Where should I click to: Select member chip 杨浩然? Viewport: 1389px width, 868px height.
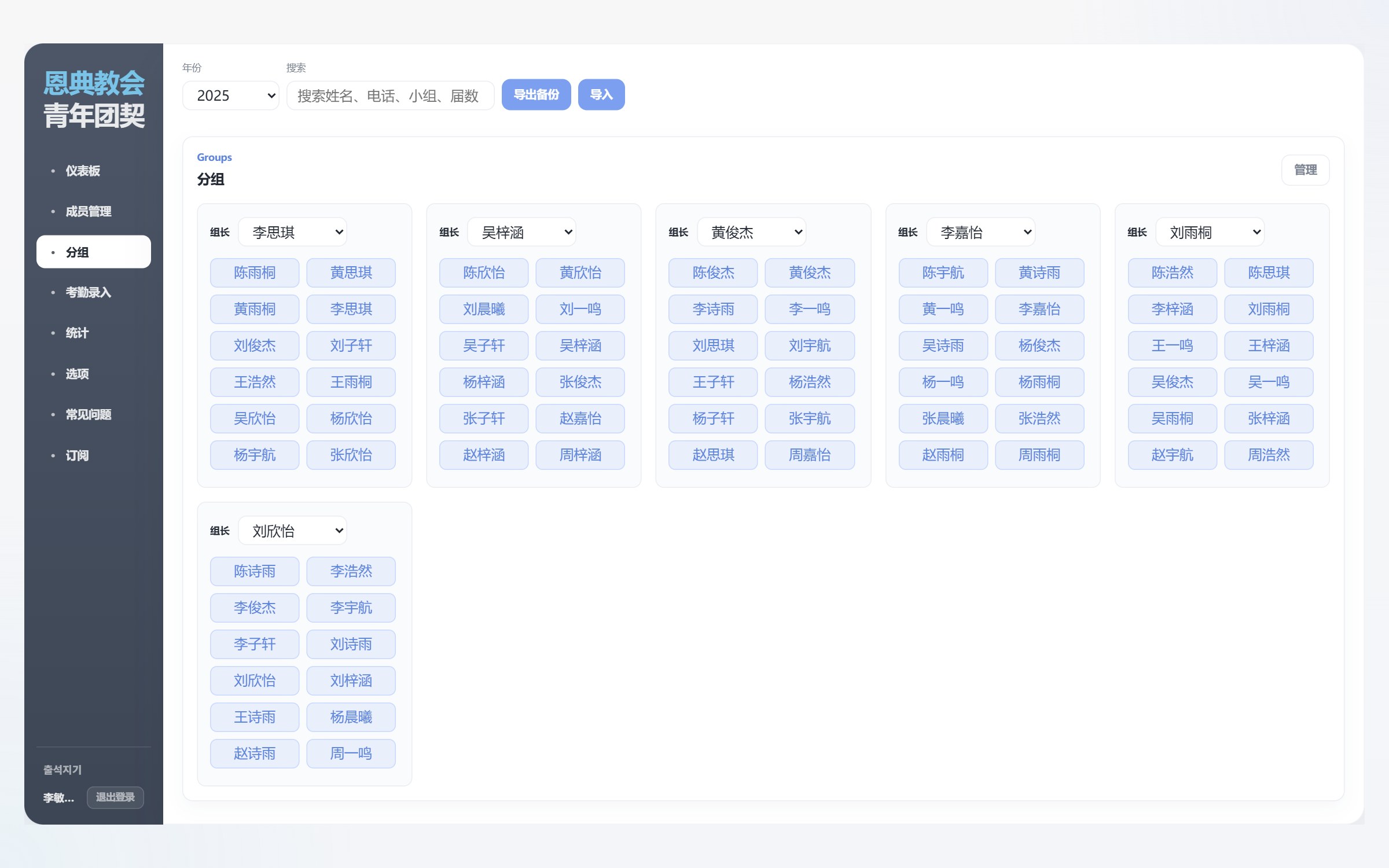(x=810, y=382)
